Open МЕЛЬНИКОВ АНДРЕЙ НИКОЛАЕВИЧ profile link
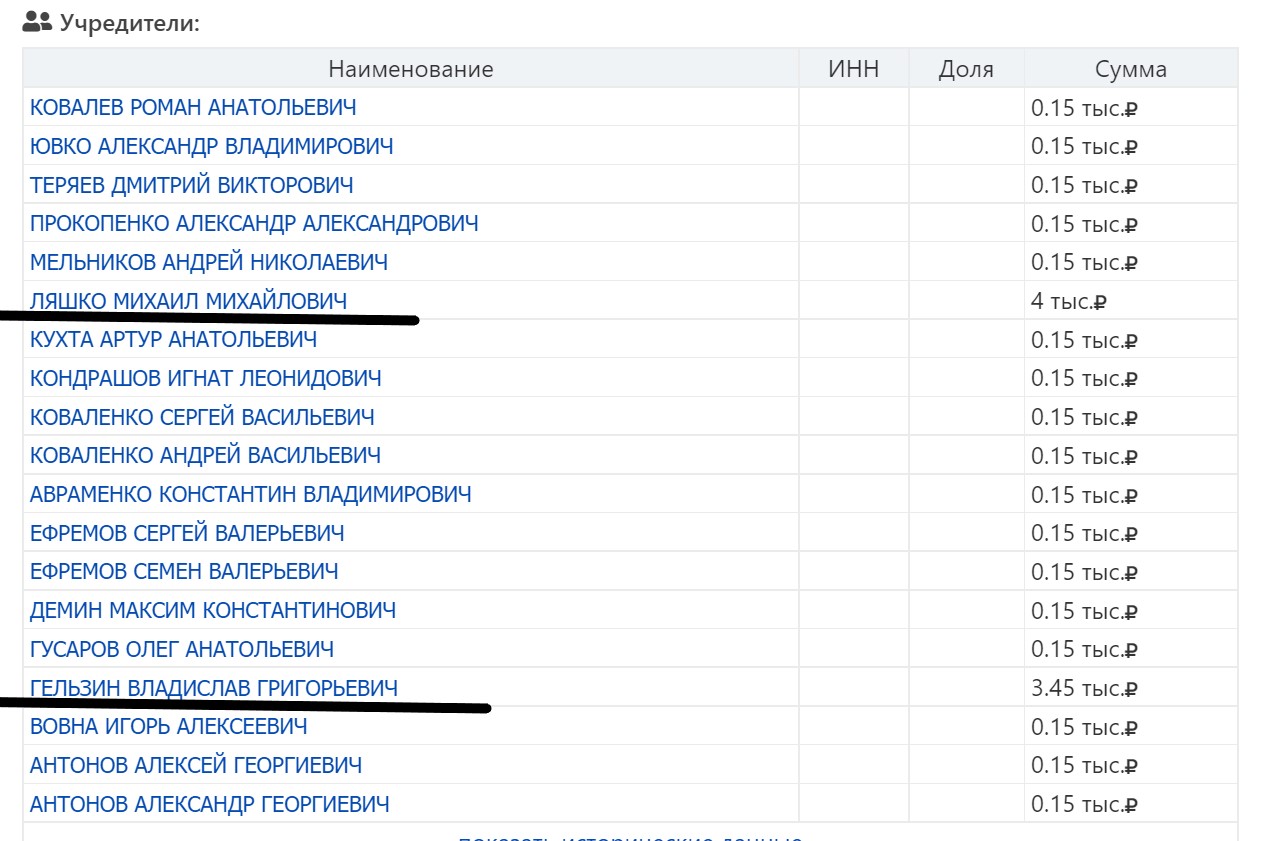Screen dimensions: 1262x841 [x=209, y=262]
